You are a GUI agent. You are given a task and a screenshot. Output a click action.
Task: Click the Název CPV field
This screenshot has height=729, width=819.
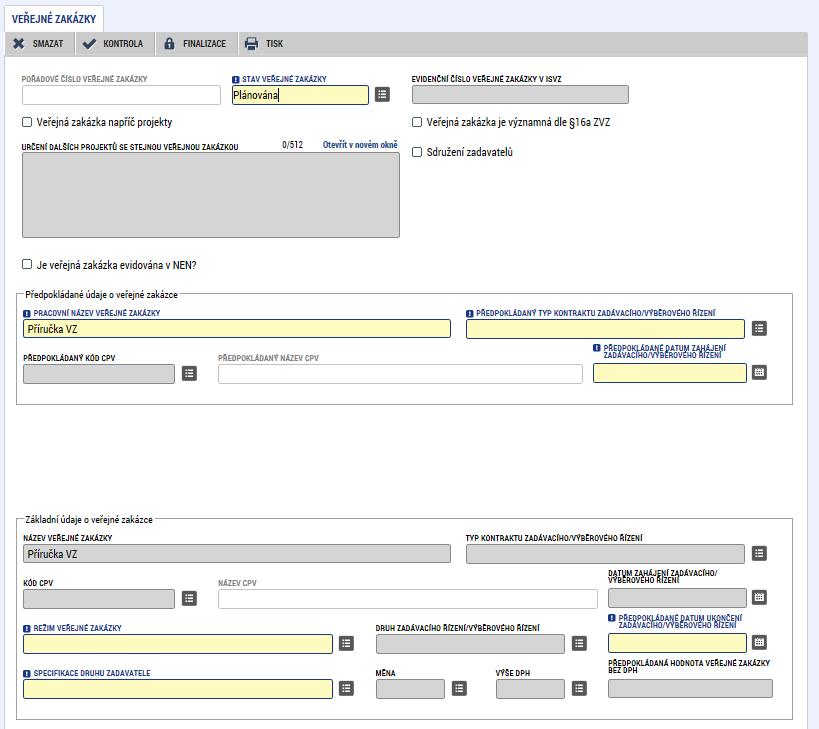[x=408, y=599]
